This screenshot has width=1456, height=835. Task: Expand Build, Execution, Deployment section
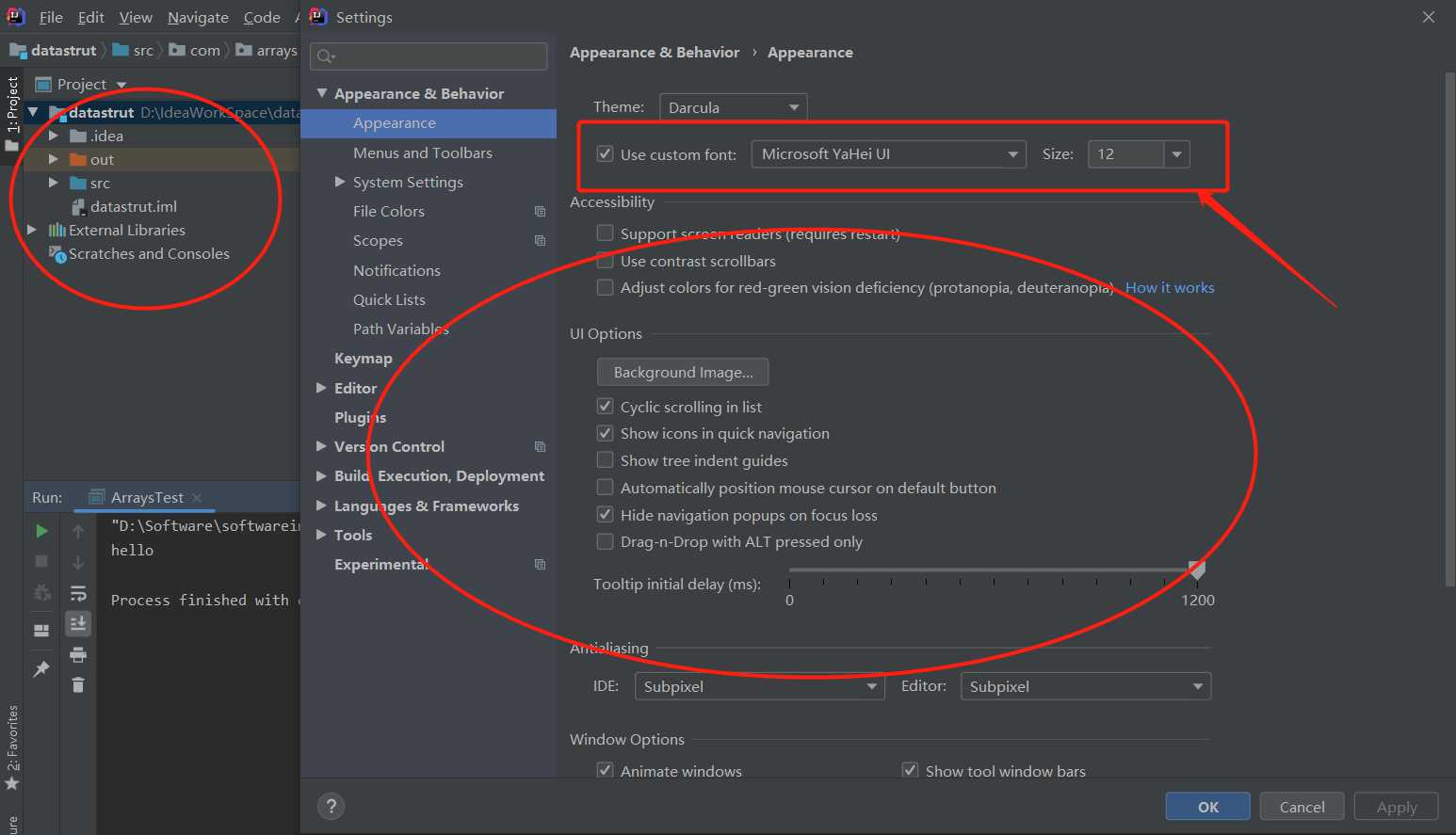321,476
